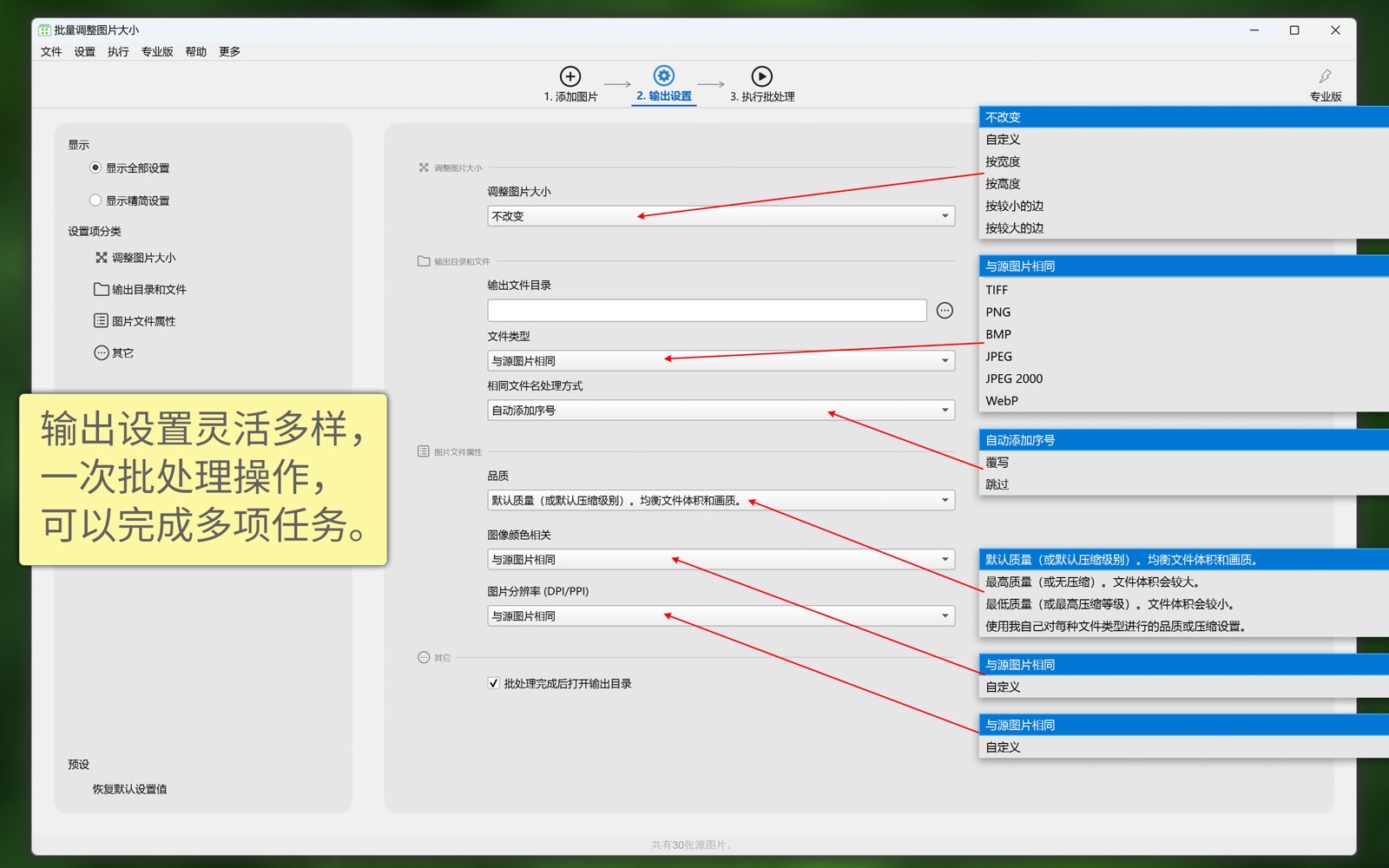The image size is (1389, 868).
Task: Choose PNG file type option
Action: click(x=1183, y=312)
